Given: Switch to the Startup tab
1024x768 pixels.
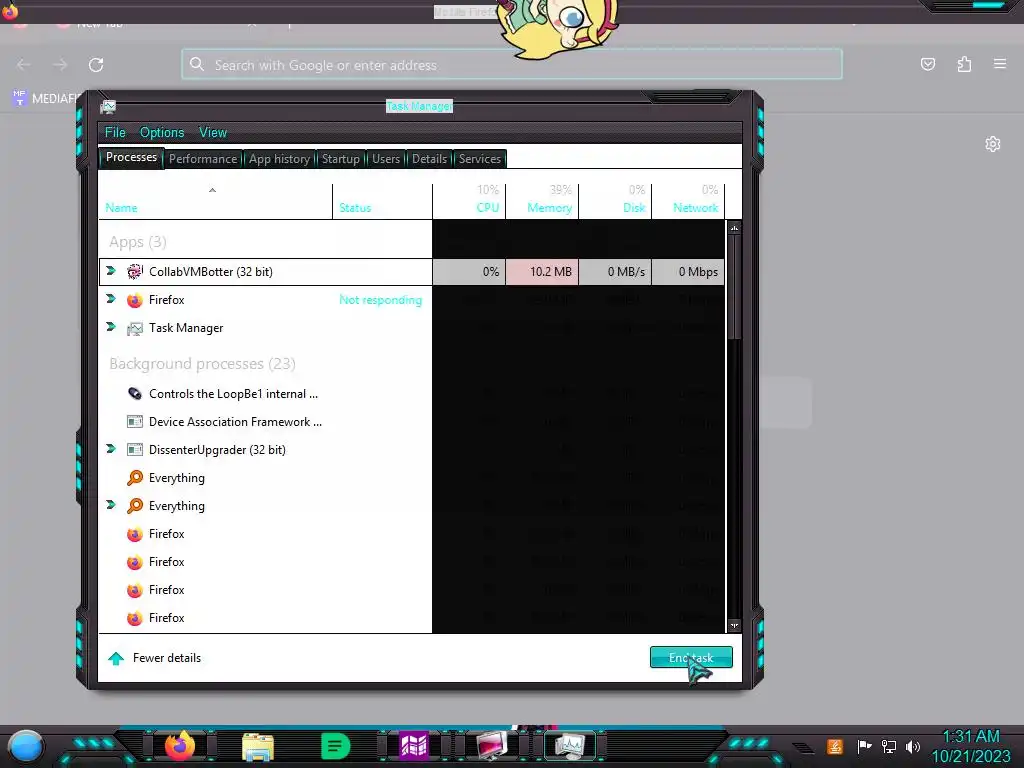Looking at the screenshot, I should [340, 159].
